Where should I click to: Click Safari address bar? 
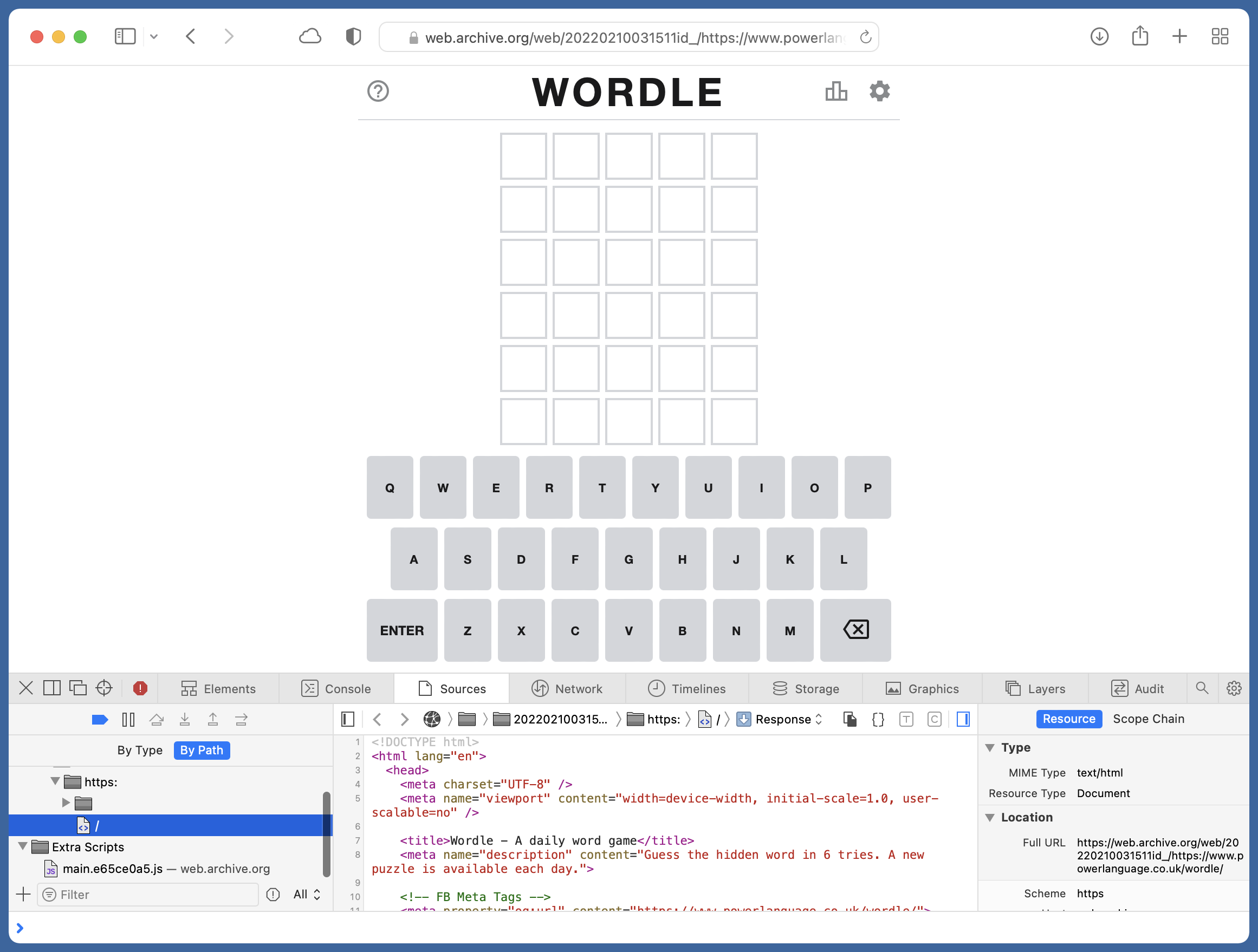click(628, 37)
